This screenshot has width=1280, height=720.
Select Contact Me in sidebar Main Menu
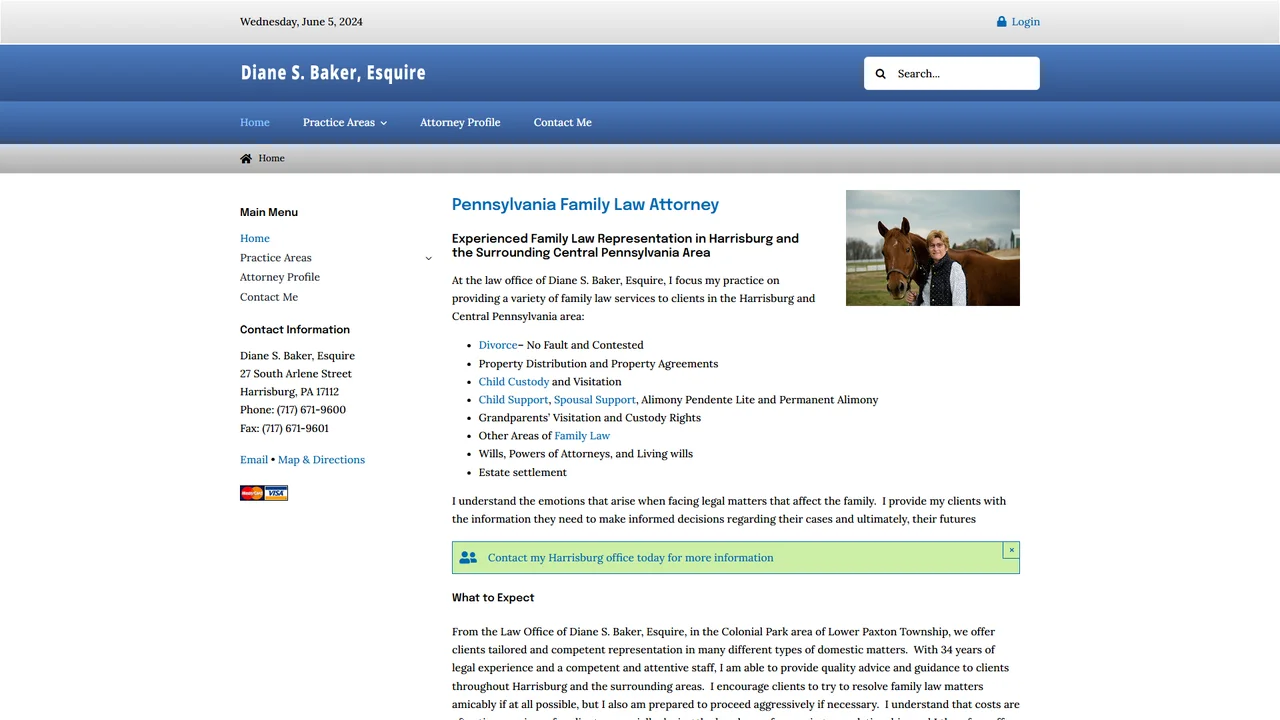point(269,297)
